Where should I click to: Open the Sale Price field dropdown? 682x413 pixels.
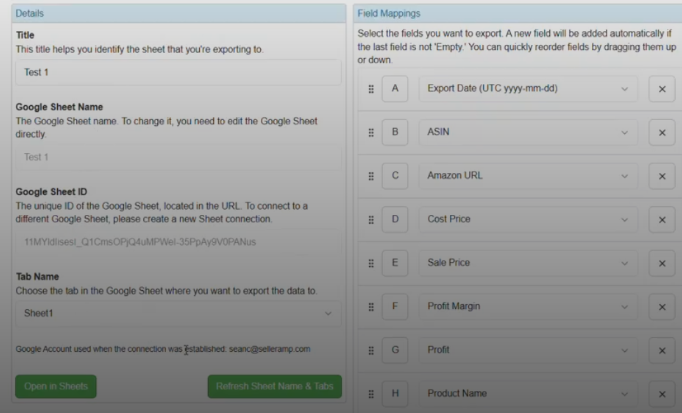click(528, 263)
